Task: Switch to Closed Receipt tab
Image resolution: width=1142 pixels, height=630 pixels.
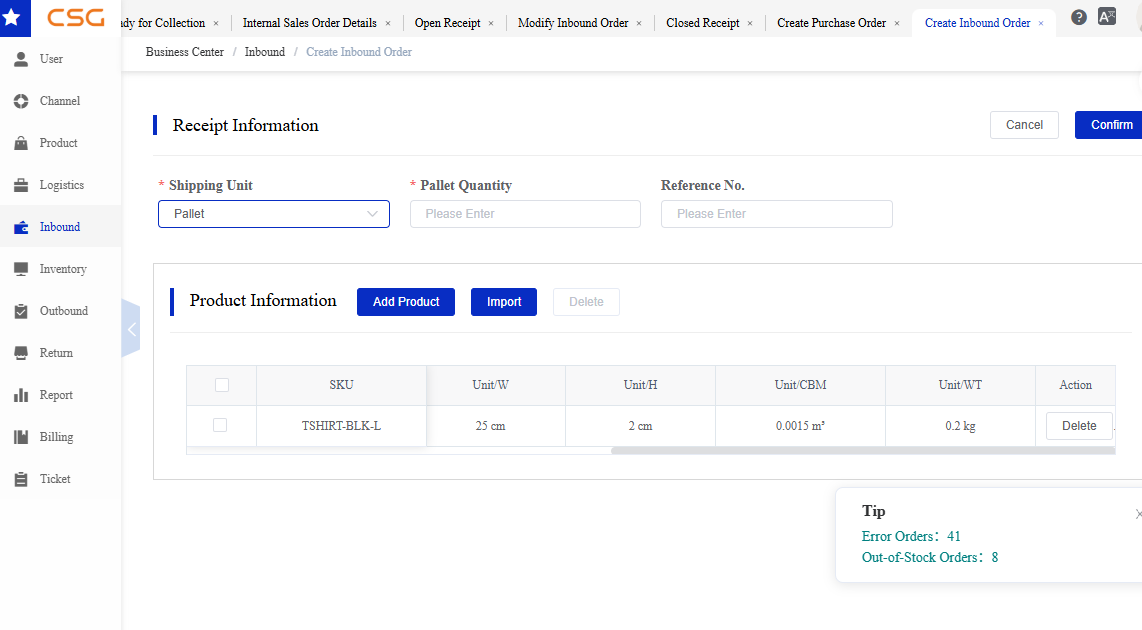Action: coord(703,23)
